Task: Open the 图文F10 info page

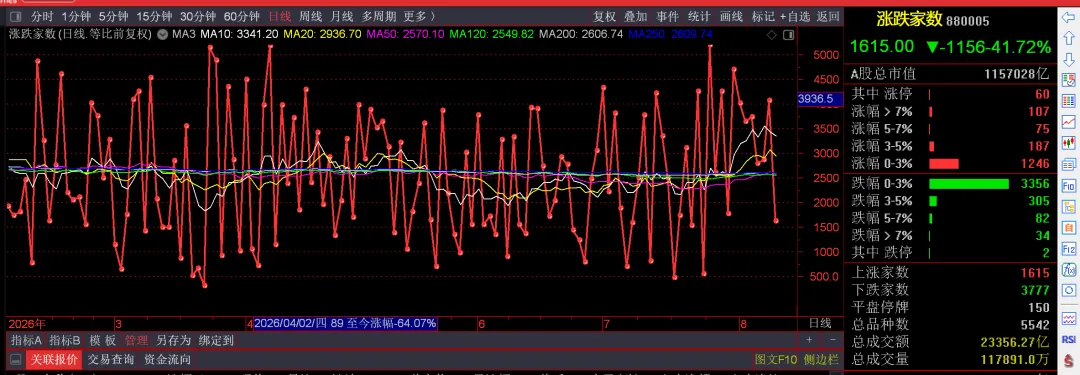Action: [776, 359]
